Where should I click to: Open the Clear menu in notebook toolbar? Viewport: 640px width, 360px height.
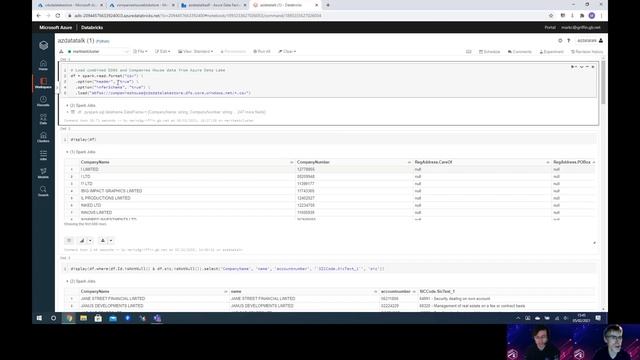[x=287, y=51]
